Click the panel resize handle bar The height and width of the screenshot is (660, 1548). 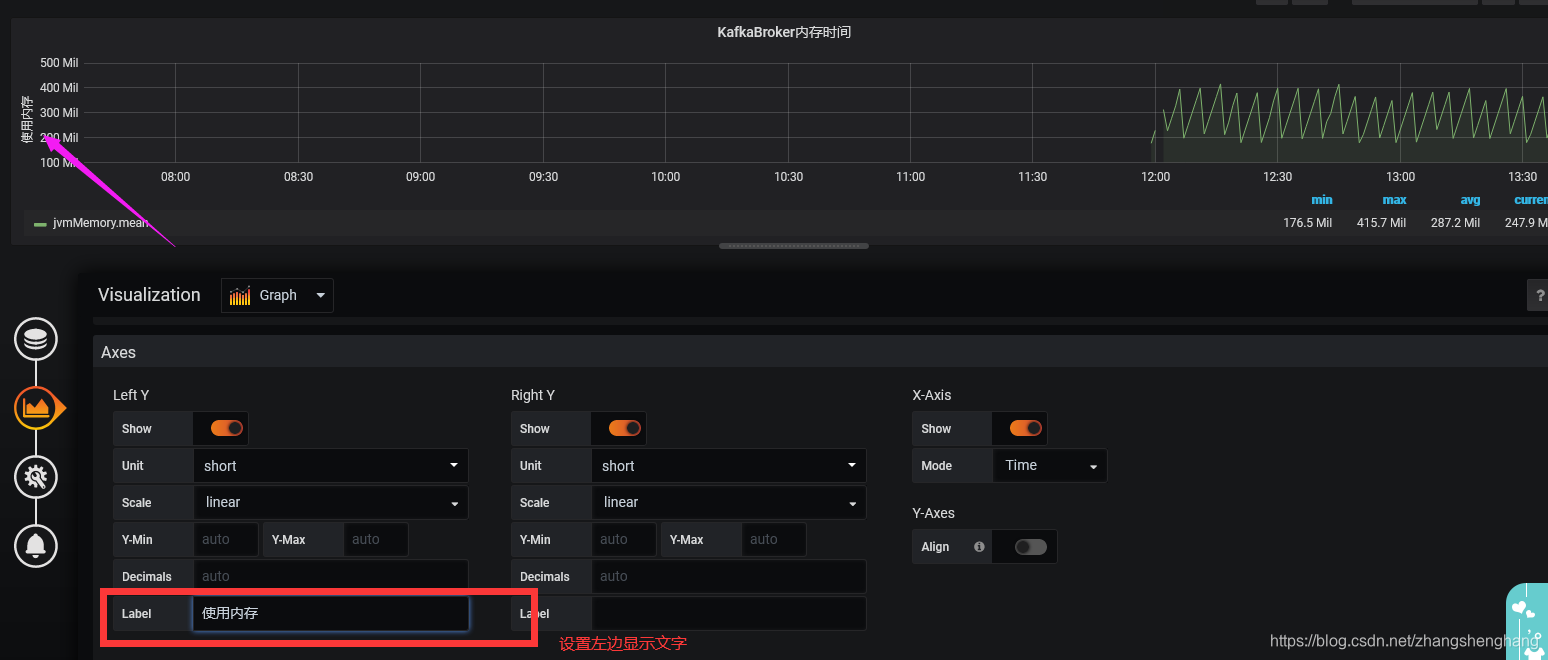coord(794,246)
